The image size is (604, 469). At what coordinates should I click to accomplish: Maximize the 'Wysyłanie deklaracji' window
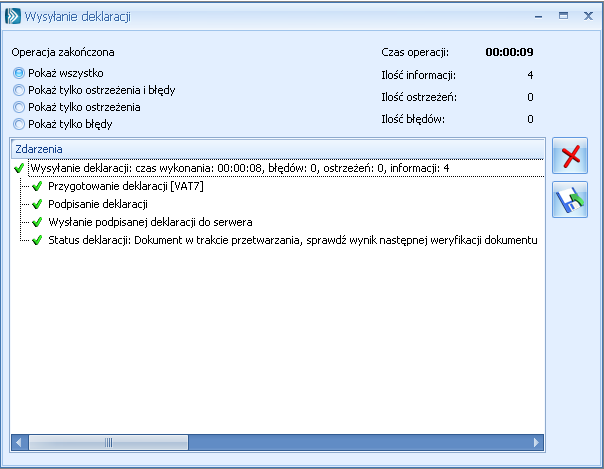[564, 16]
